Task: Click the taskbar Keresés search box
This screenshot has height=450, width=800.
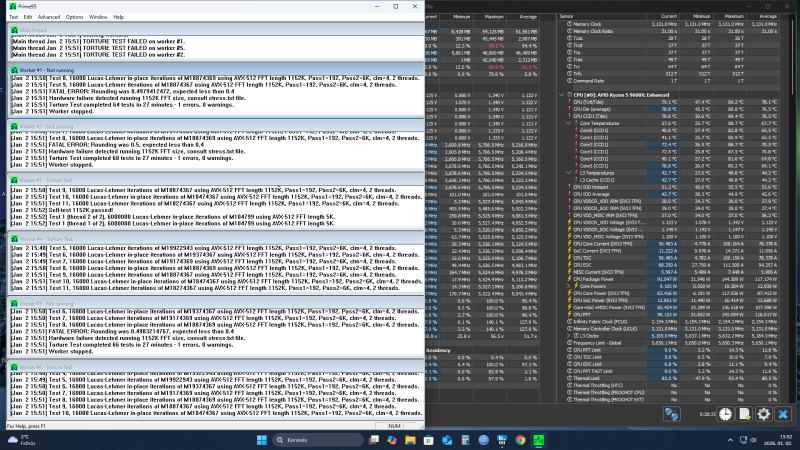Action: tap(318, 440)
